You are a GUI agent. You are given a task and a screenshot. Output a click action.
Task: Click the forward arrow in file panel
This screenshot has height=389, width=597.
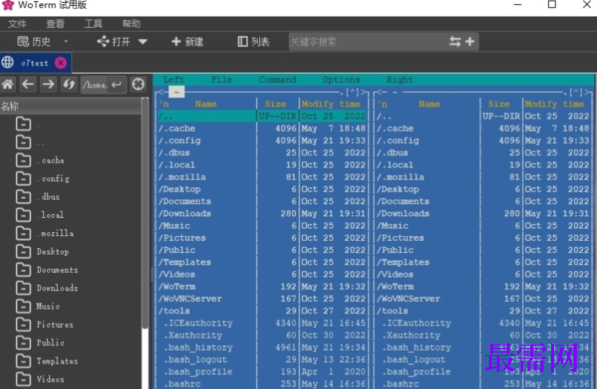pos(48,84)
